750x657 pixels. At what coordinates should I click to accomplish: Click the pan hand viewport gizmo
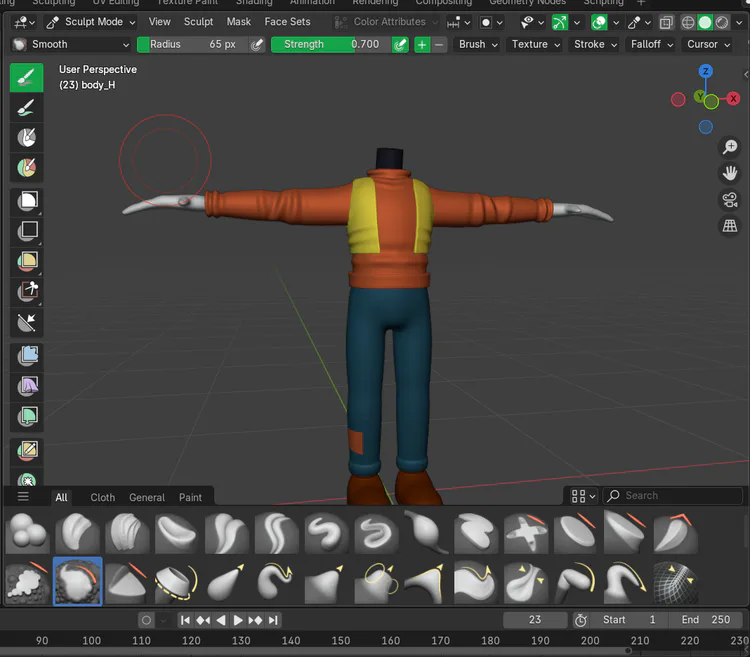click(x=730, y=173)
